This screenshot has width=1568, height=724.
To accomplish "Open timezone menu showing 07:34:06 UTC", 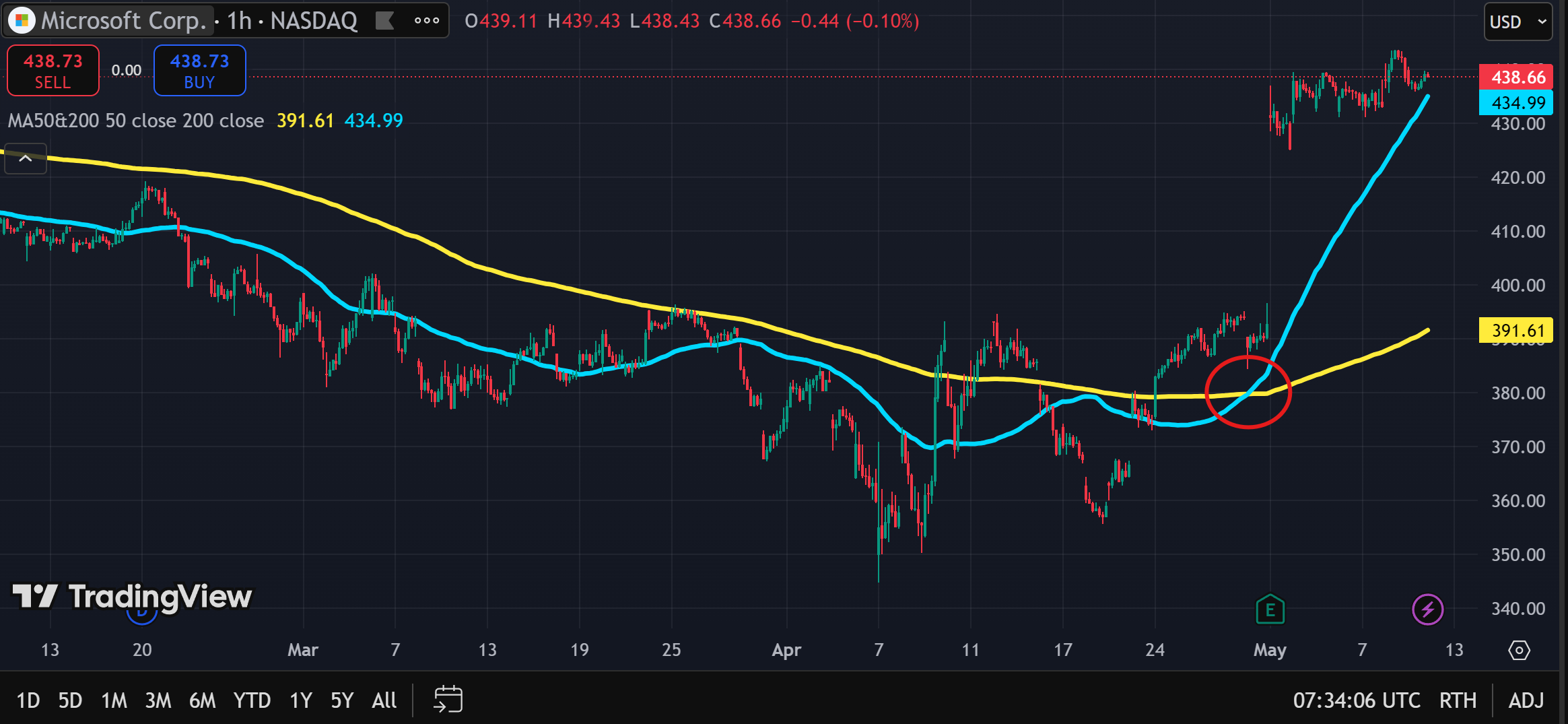I will tap(1356, 700).
